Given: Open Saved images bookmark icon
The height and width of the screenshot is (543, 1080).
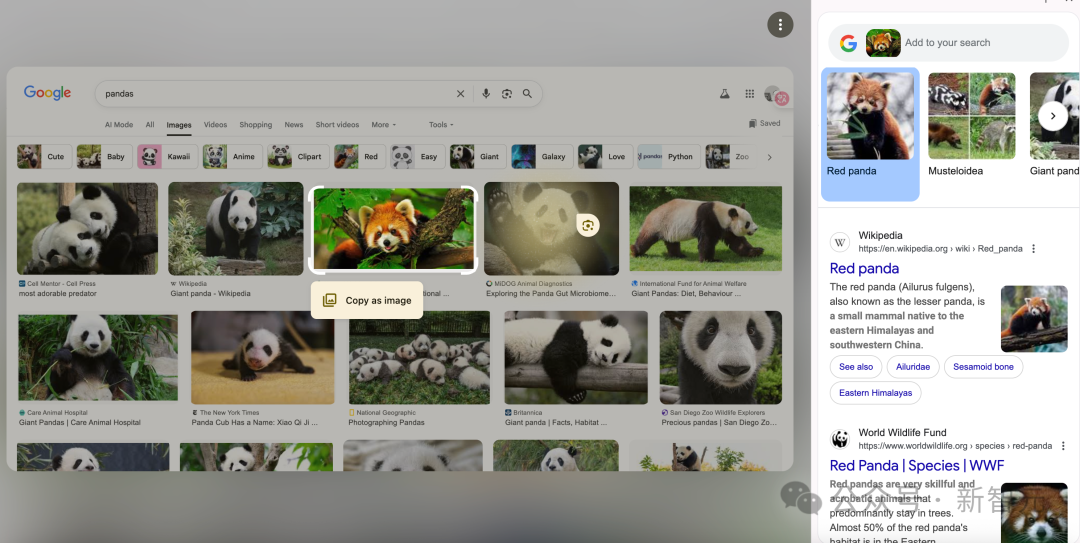Looking at the screenshot, I should [752, 124].
